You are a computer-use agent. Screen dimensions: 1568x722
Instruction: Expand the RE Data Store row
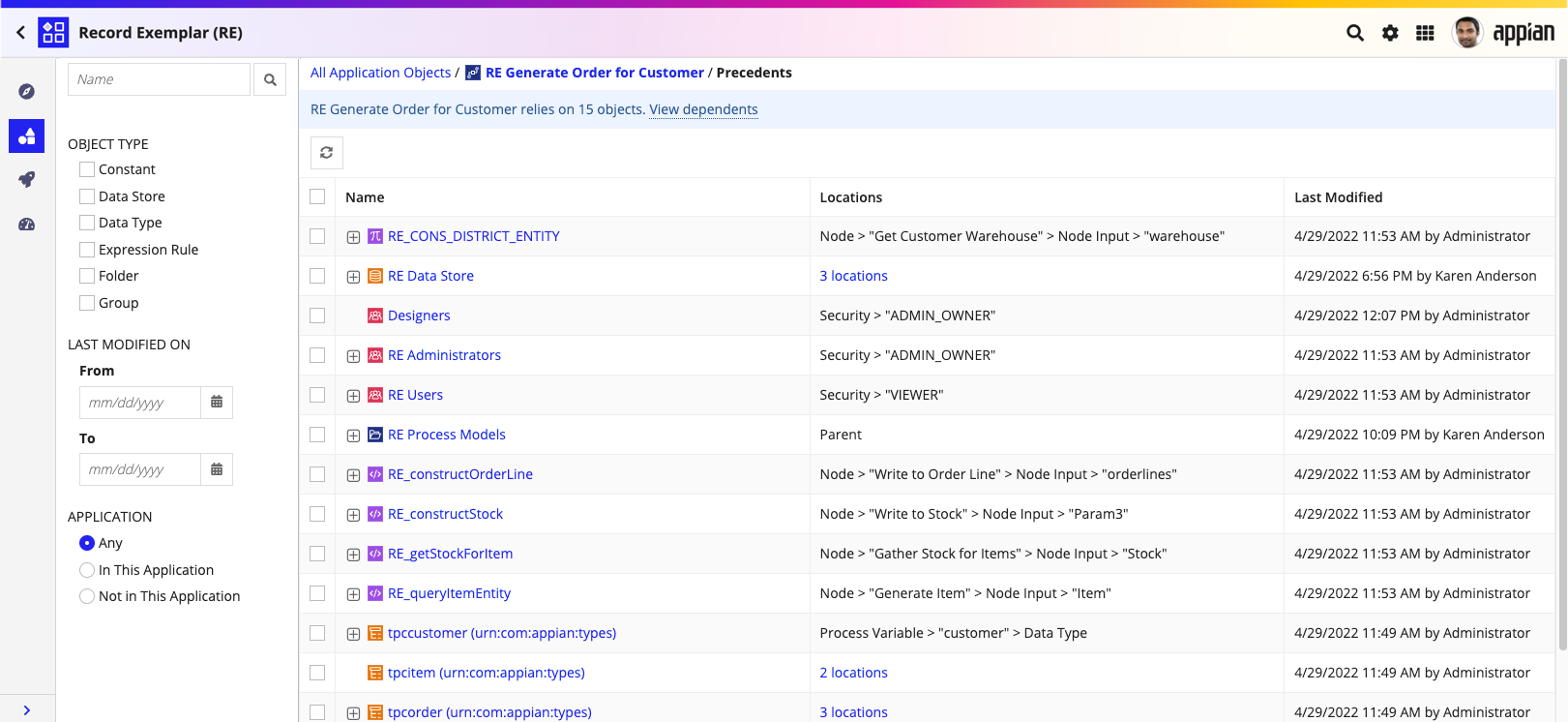click(353, 277)
